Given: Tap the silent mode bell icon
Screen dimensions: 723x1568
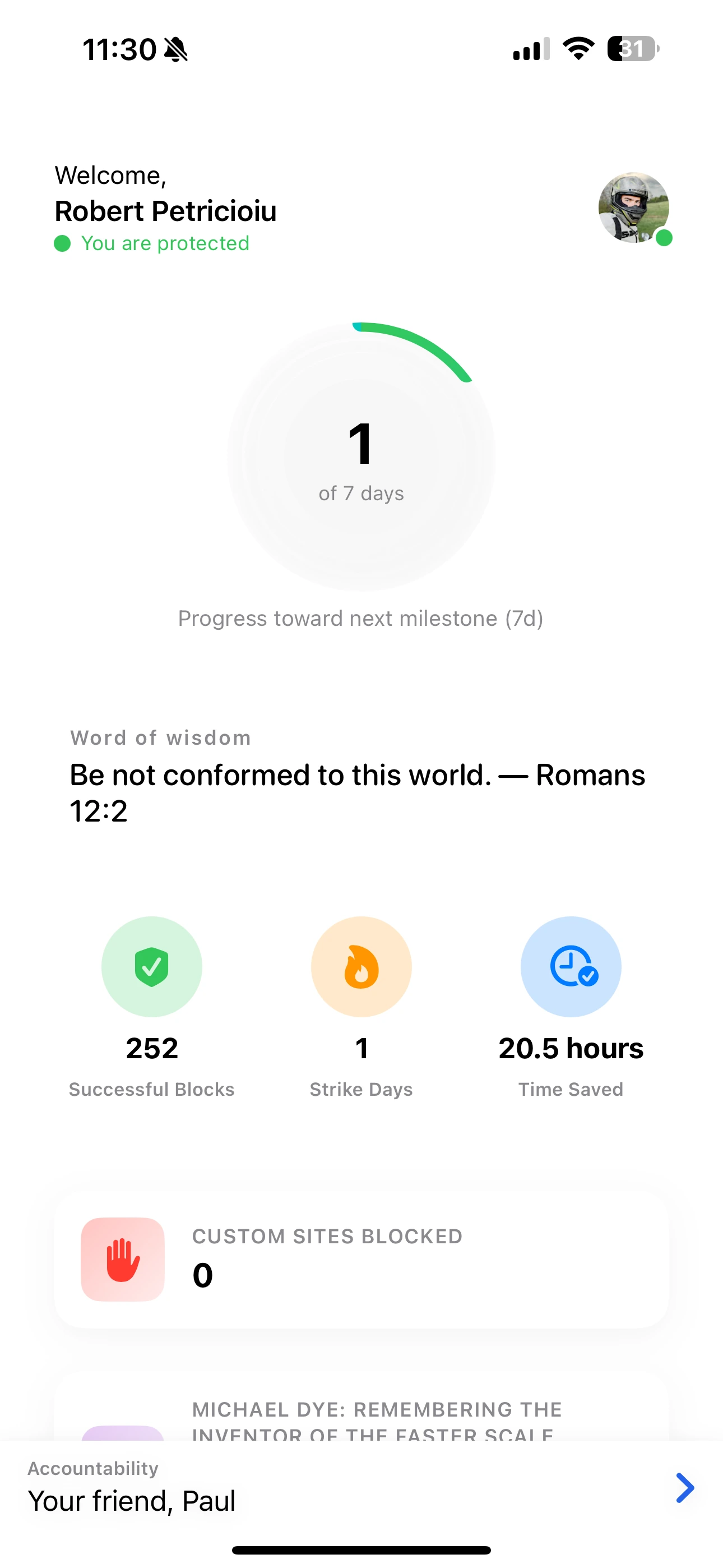Looking at the screenshot, I should click(177, 49).
